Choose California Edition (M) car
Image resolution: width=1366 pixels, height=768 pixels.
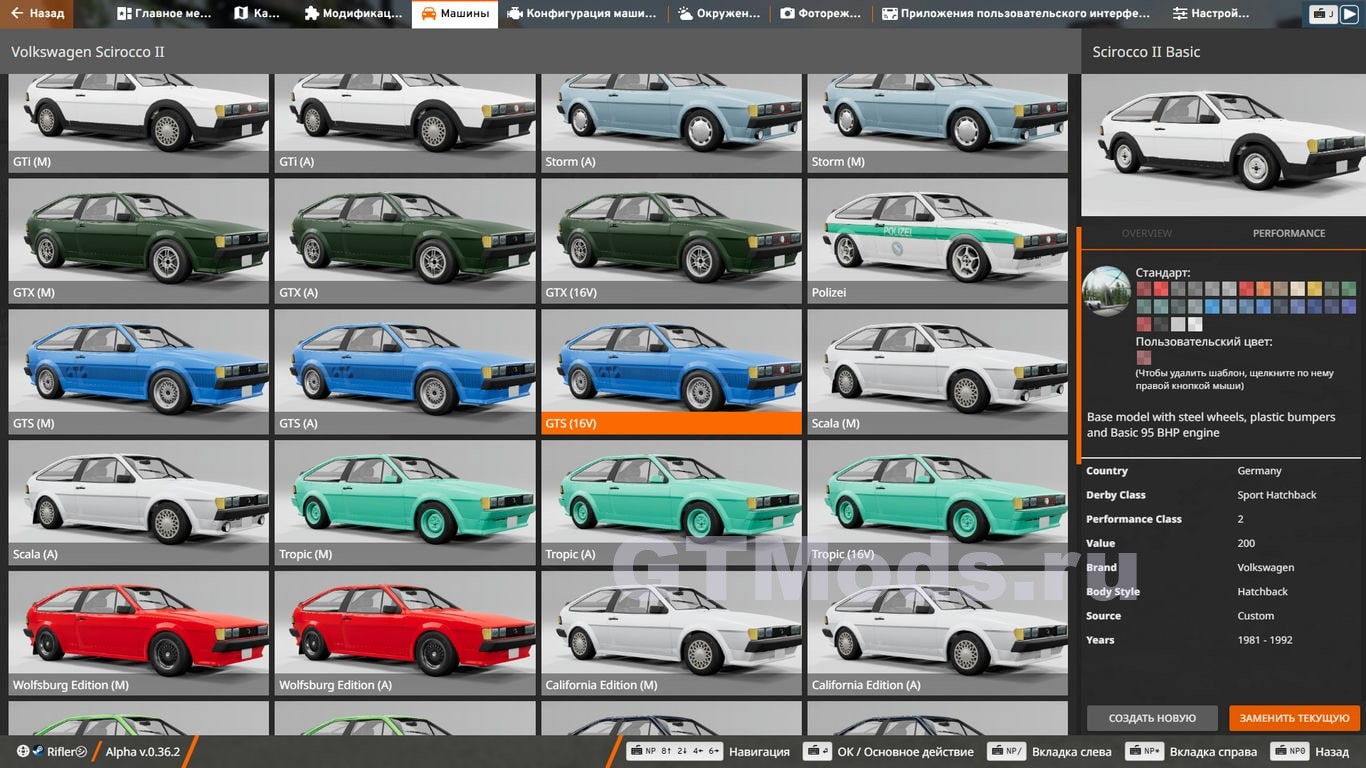tap(671, 634)
